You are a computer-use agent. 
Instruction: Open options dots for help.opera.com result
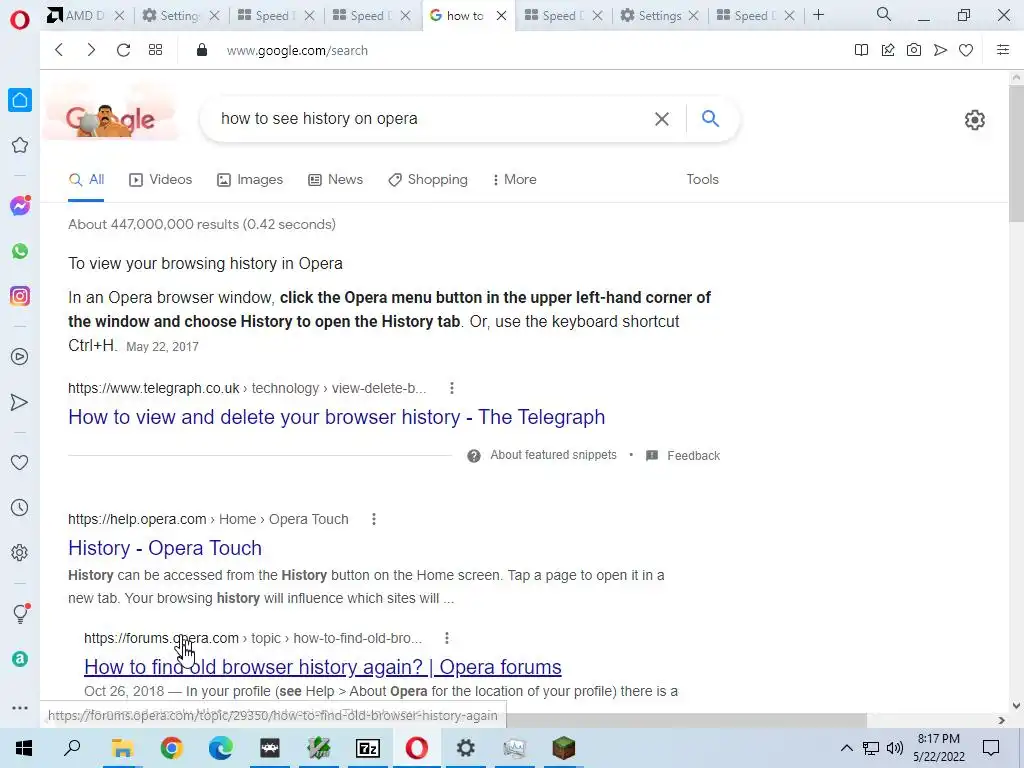tap(374, 519)
